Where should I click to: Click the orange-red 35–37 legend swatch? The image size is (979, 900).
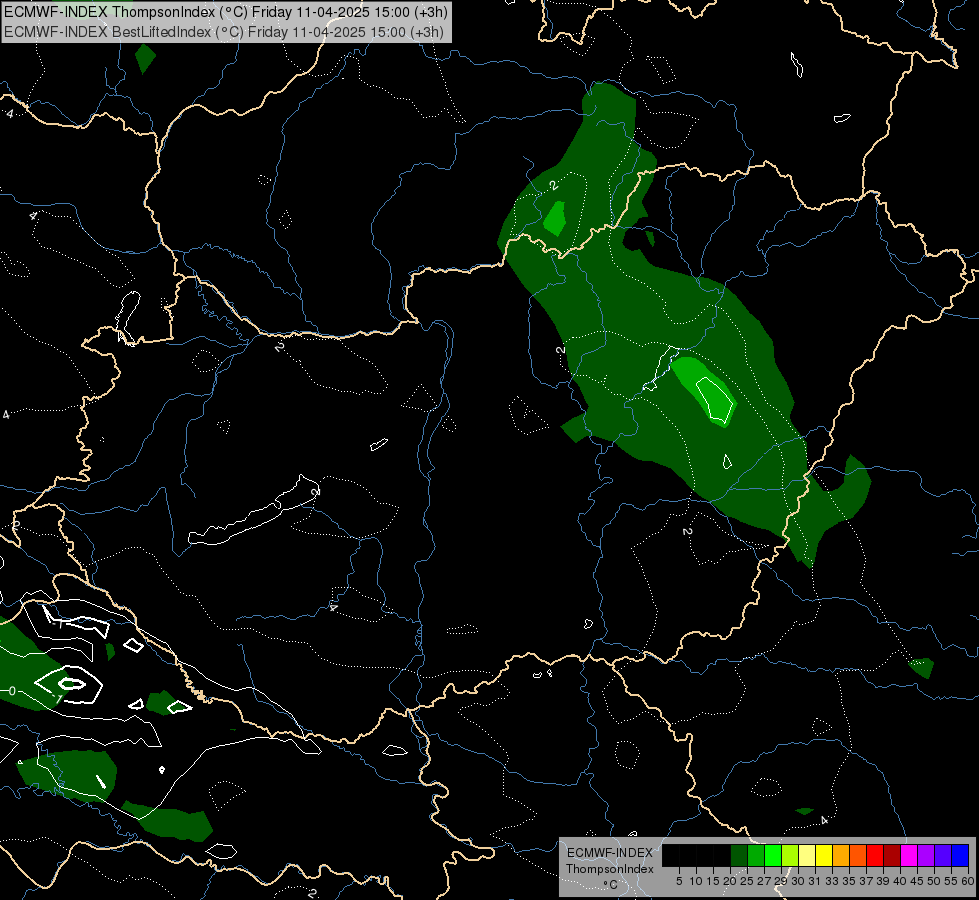click(858, 855)
